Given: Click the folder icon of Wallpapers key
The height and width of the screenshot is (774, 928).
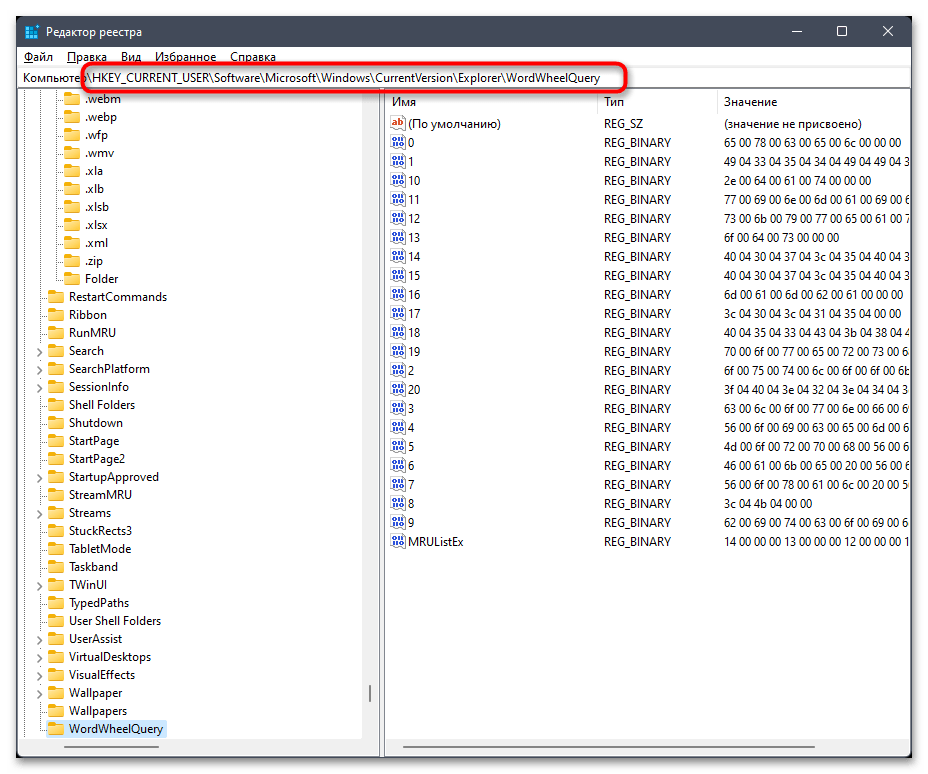Looking at the screenshot, I should click(56, 711).
